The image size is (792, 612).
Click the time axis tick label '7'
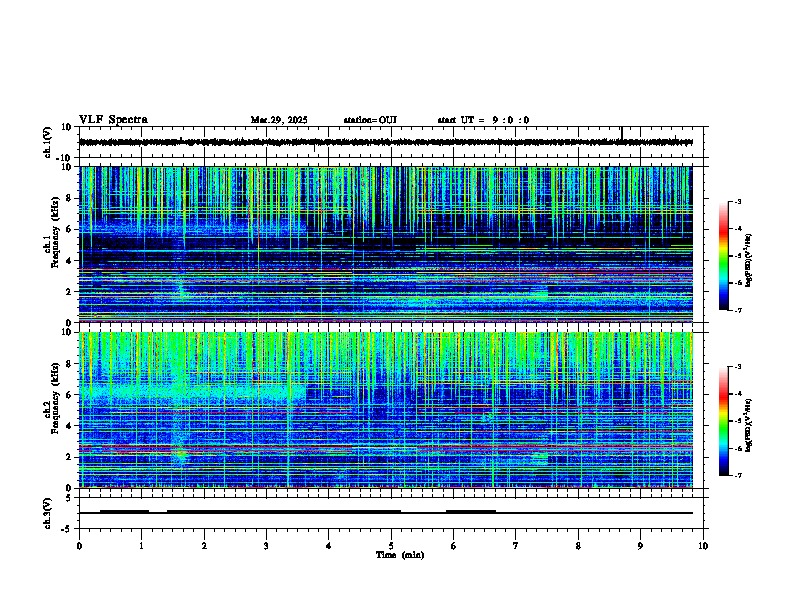point(516,546)
